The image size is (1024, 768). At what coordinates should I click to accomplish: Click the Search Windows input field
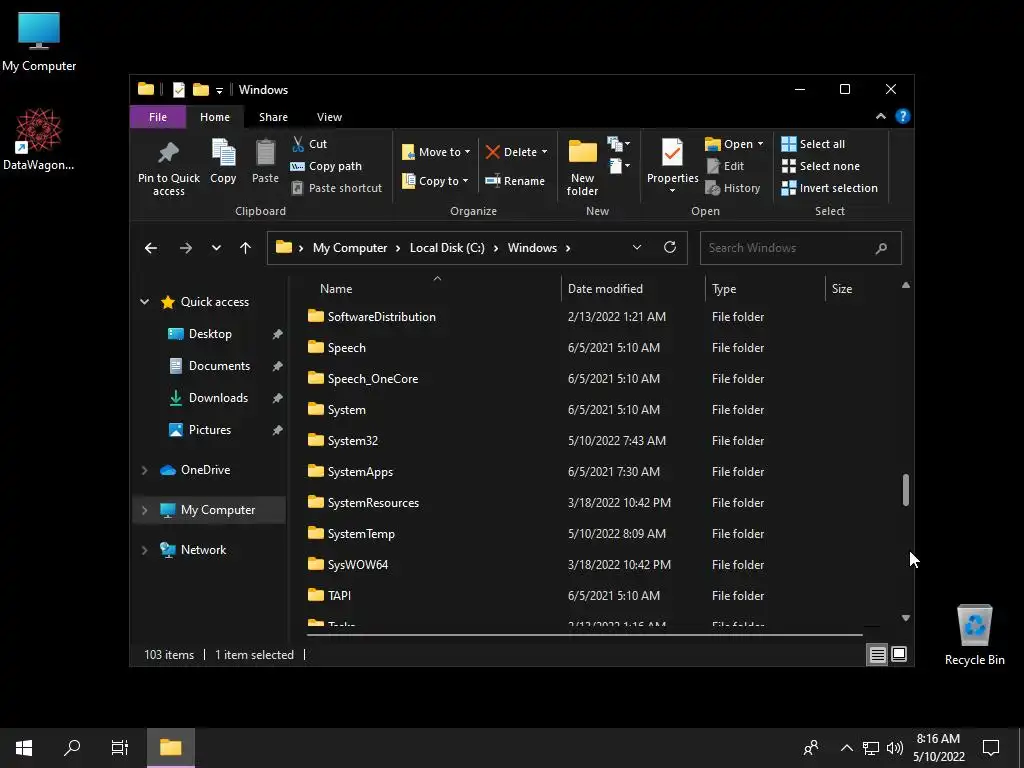pos(801,248)
